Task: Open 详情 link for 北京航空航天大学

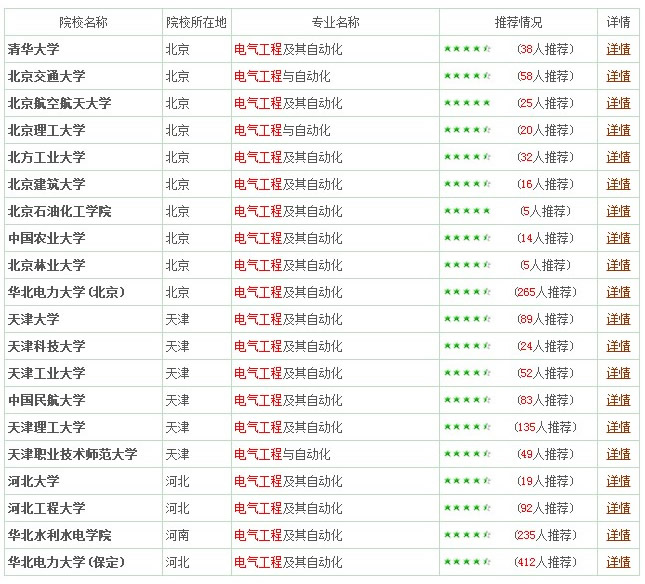Action: coord(618,103)
